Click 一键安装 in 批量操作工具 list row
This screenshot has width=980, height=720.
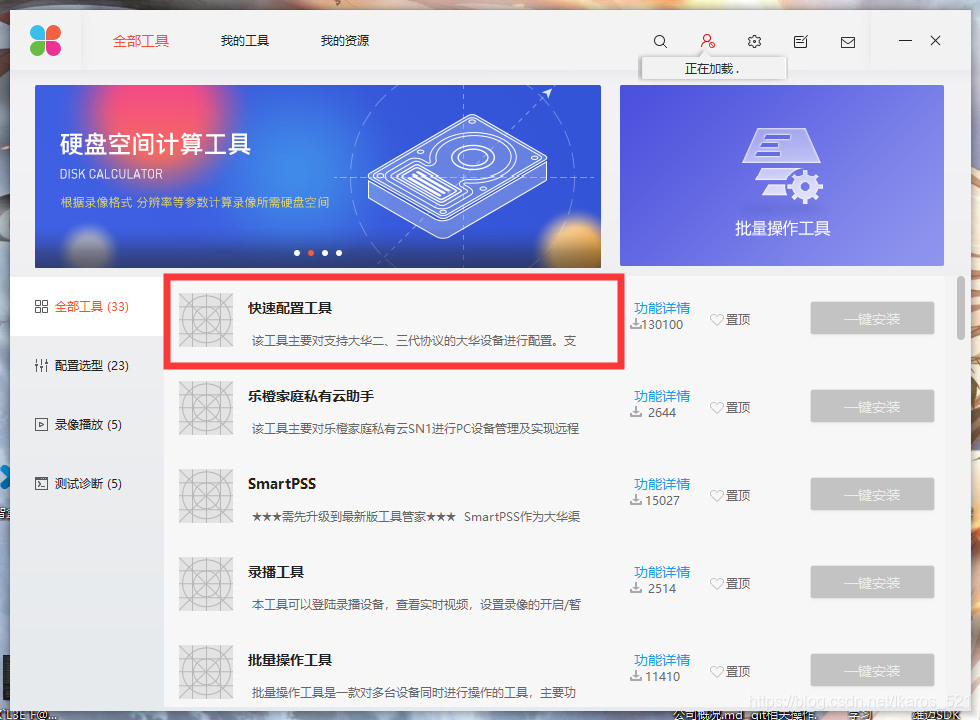point(872,671)
